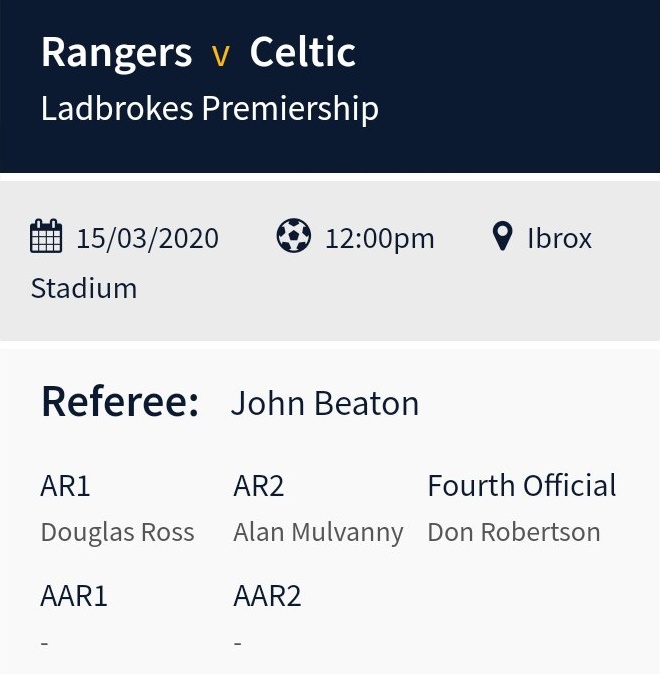
Task: Select fourth official Don Robertson
Action: click(x=513, y=532)
